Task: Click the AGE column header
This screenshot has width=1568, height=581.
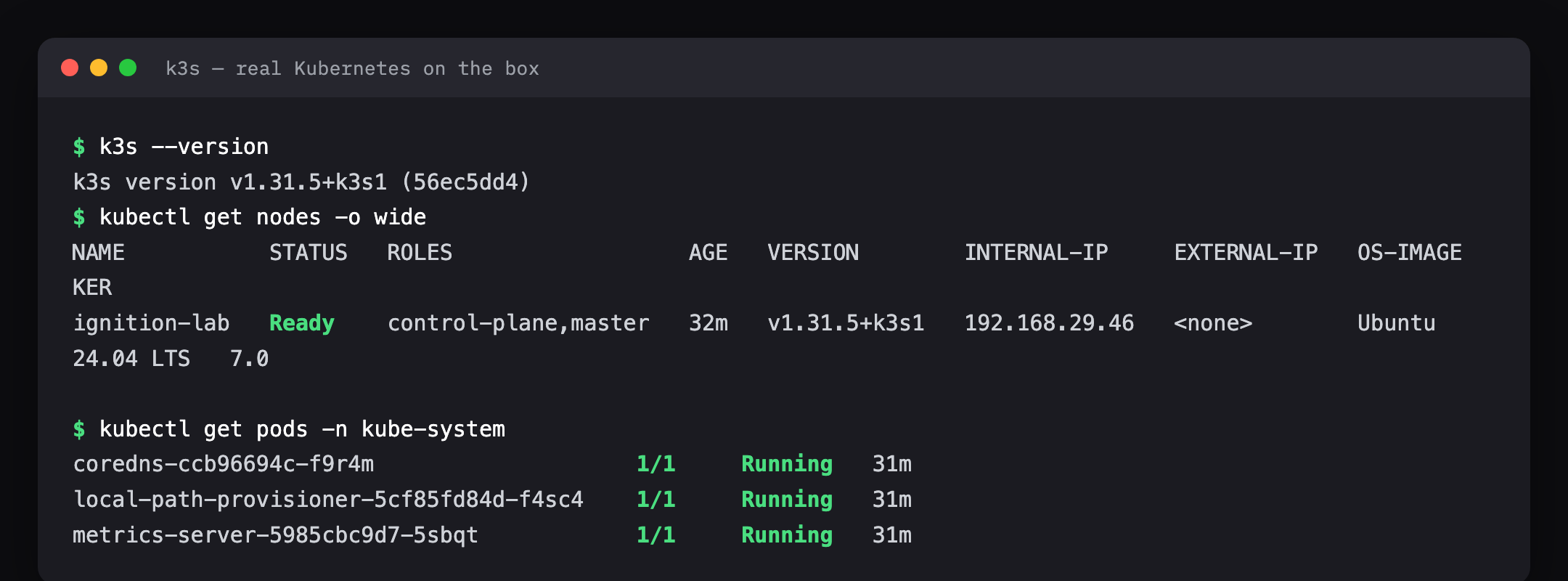Action: tap(708, 252)
